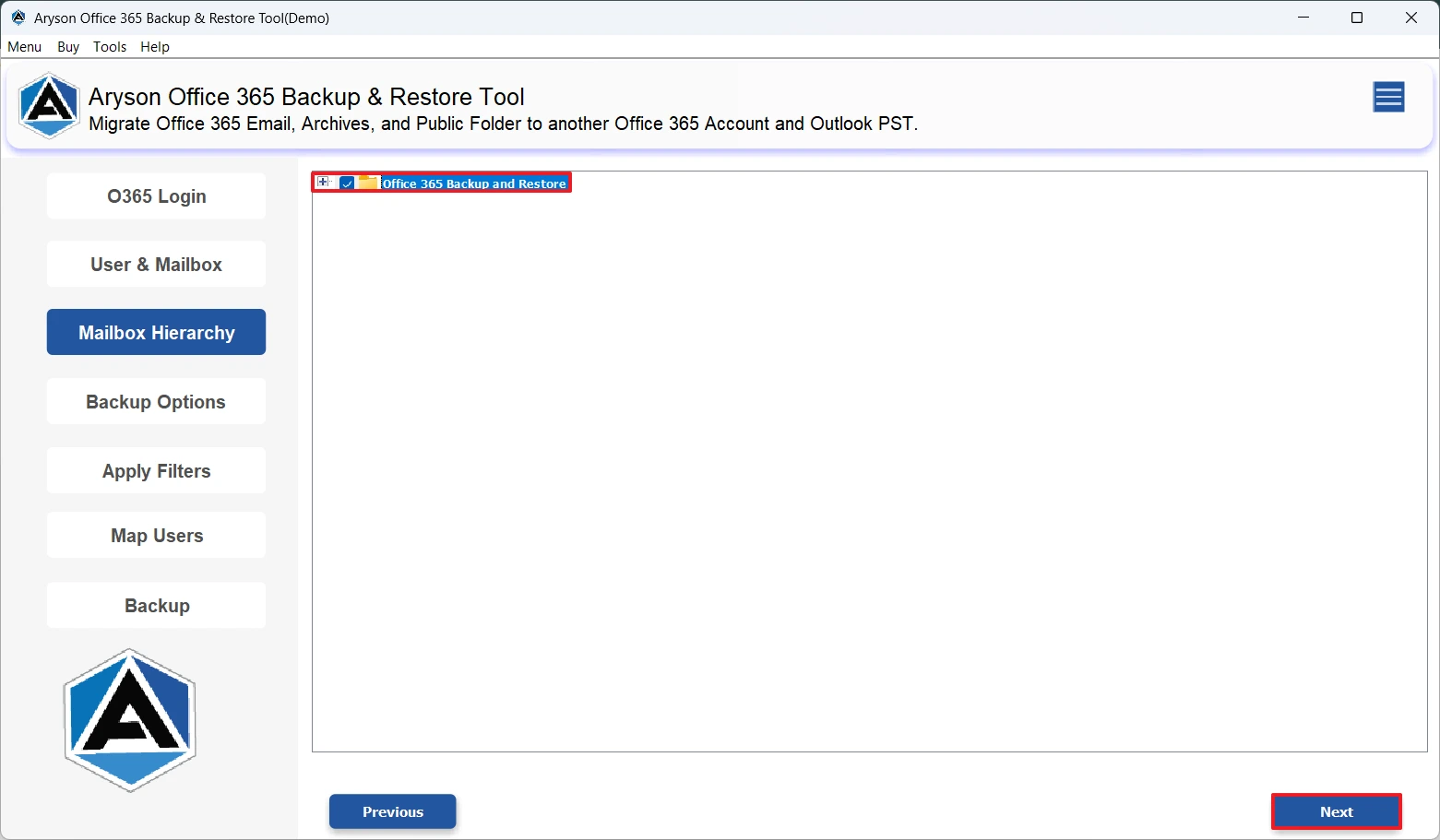Click the folder icon of the Office 365 Backup and Restore node
Viewport: 1440px width, 840px height.
(x=368, y=183)
